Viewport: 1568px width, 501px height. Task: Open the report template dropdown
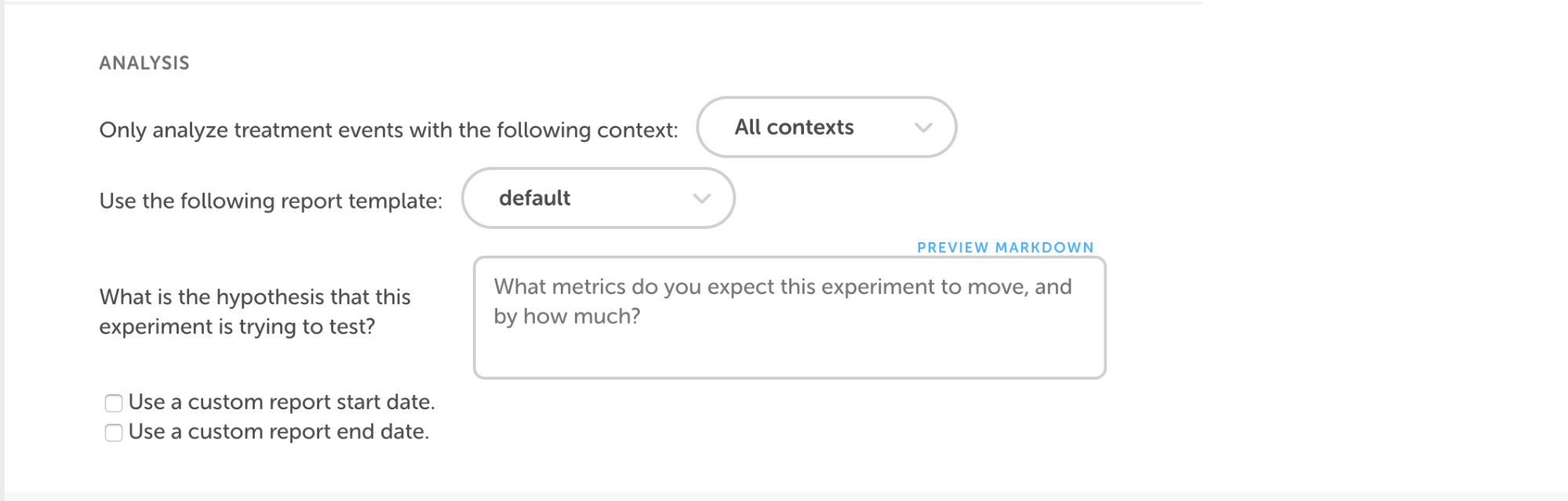pos(598,198)
